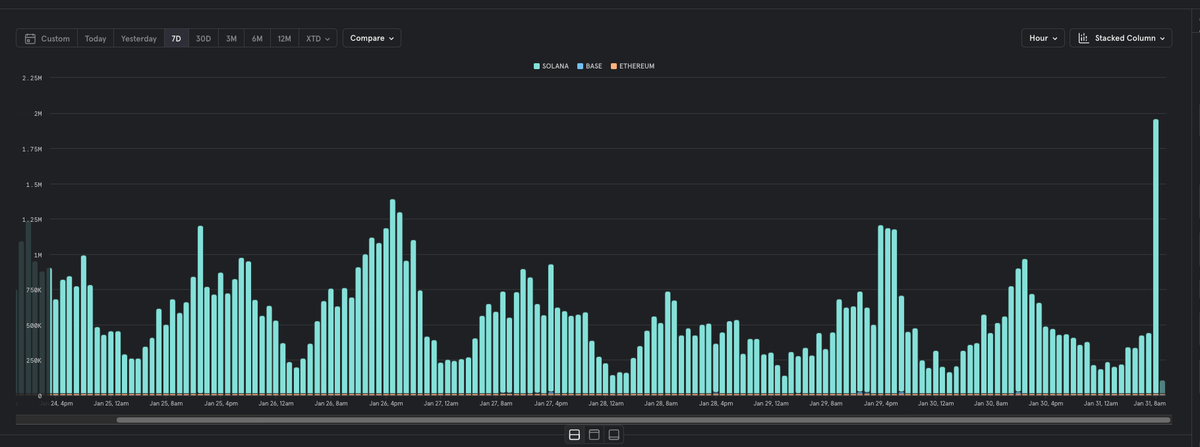
Task: Click the Jan 30, 12am axis label
Action: click(934, 404)
